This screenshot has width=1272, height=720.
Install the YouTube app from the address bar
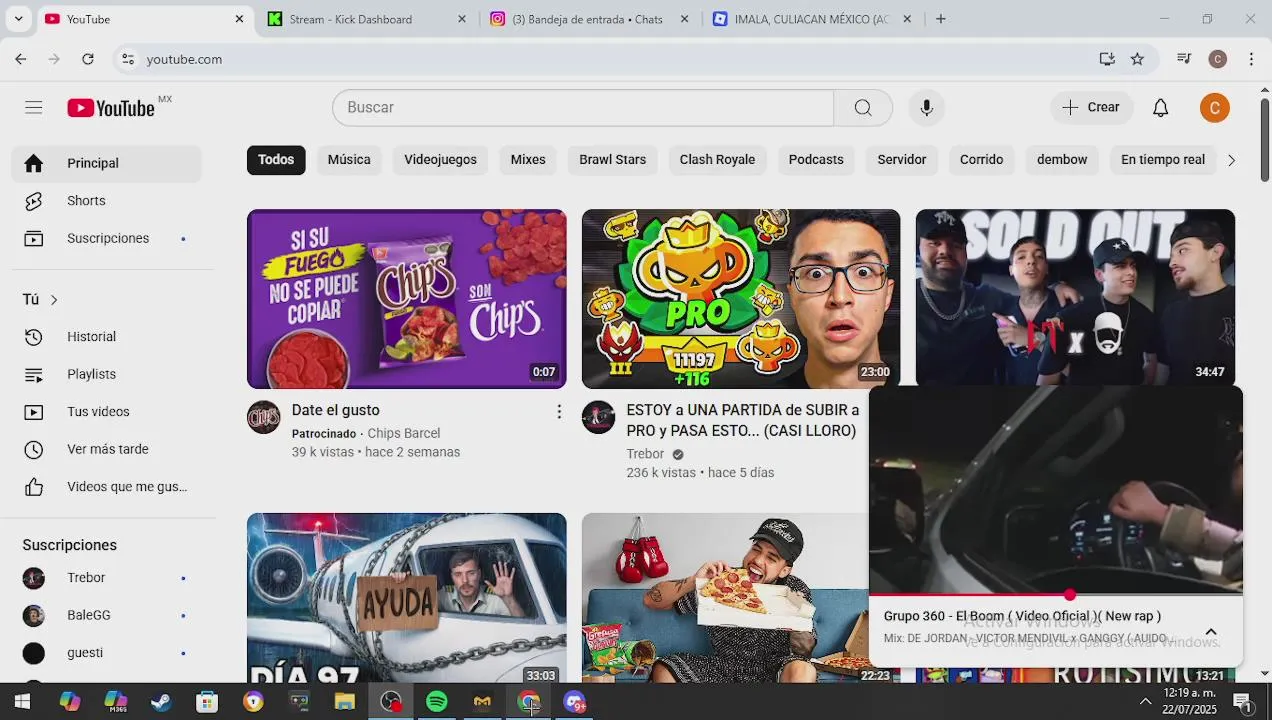pyautogui.click(x=1107, y=59)
